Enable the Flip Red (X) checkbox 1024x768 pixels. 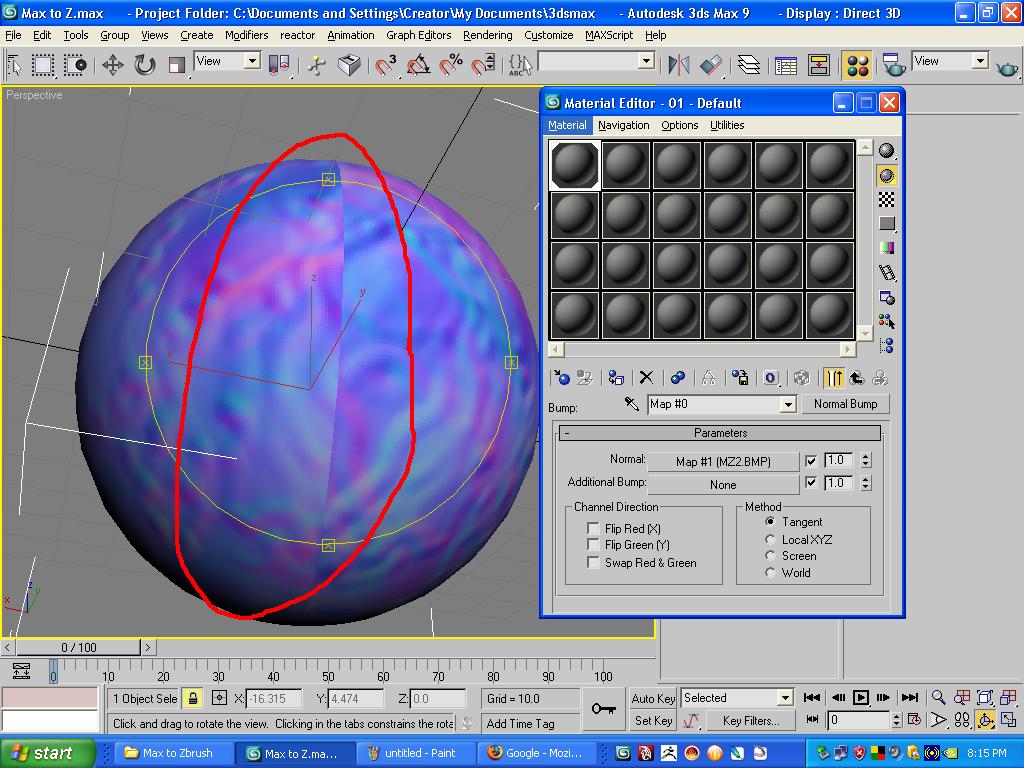click(x=594, y=528)
